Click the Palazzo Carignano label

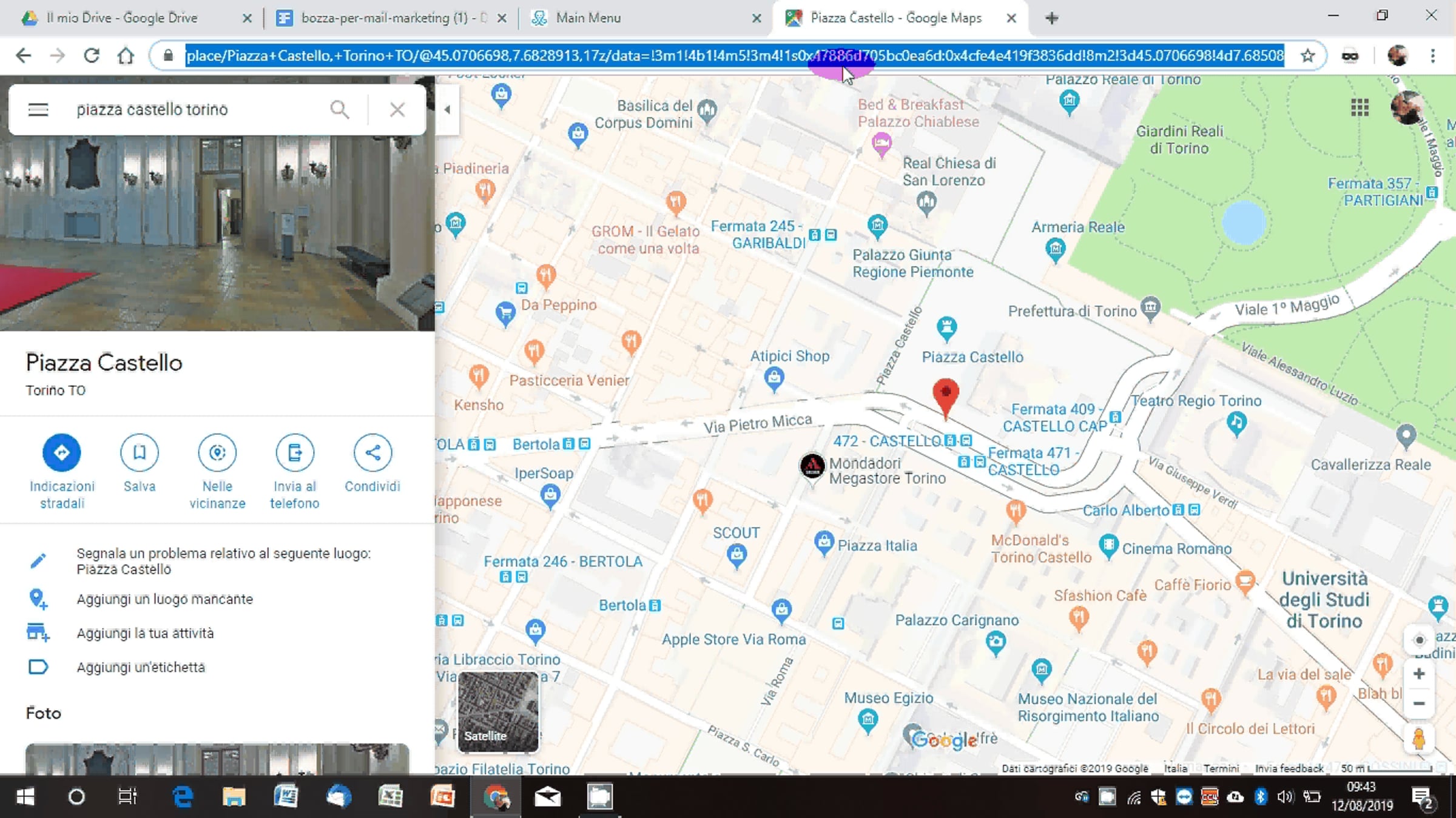coord(957,620)
